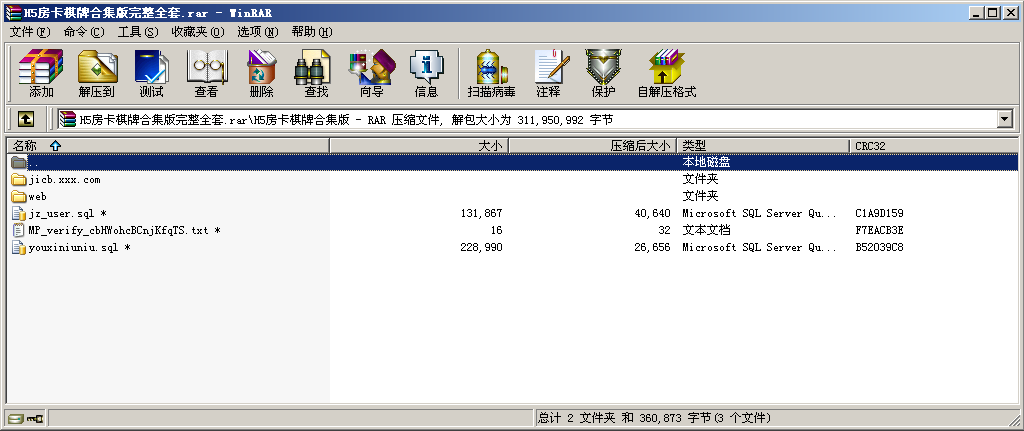Click the 添加 (Add) toolbar icon

click(41, 73)
